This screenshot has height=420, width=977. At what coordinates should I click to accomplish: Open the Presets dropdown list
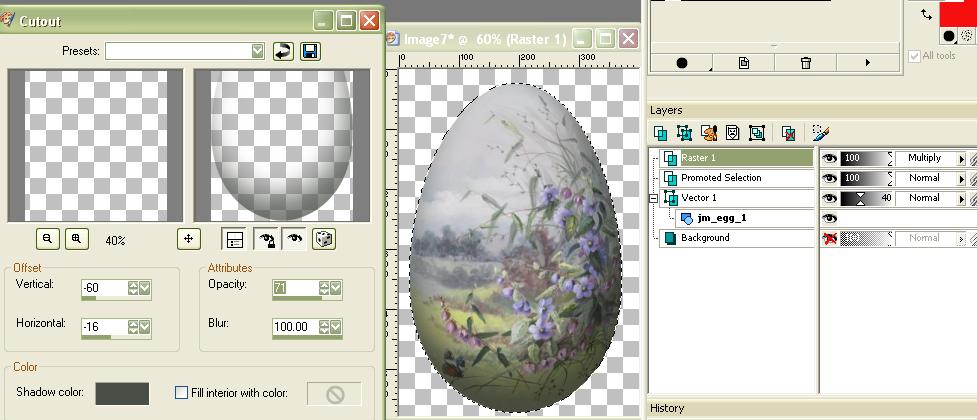(258, 51)
